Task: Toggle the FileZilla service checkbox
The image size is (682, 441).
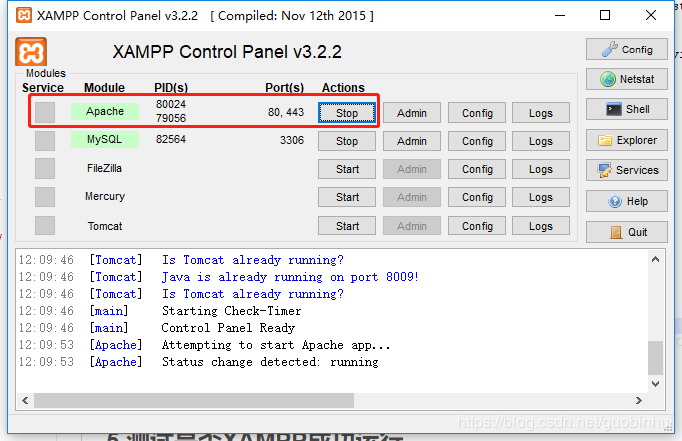Action: 45,169
